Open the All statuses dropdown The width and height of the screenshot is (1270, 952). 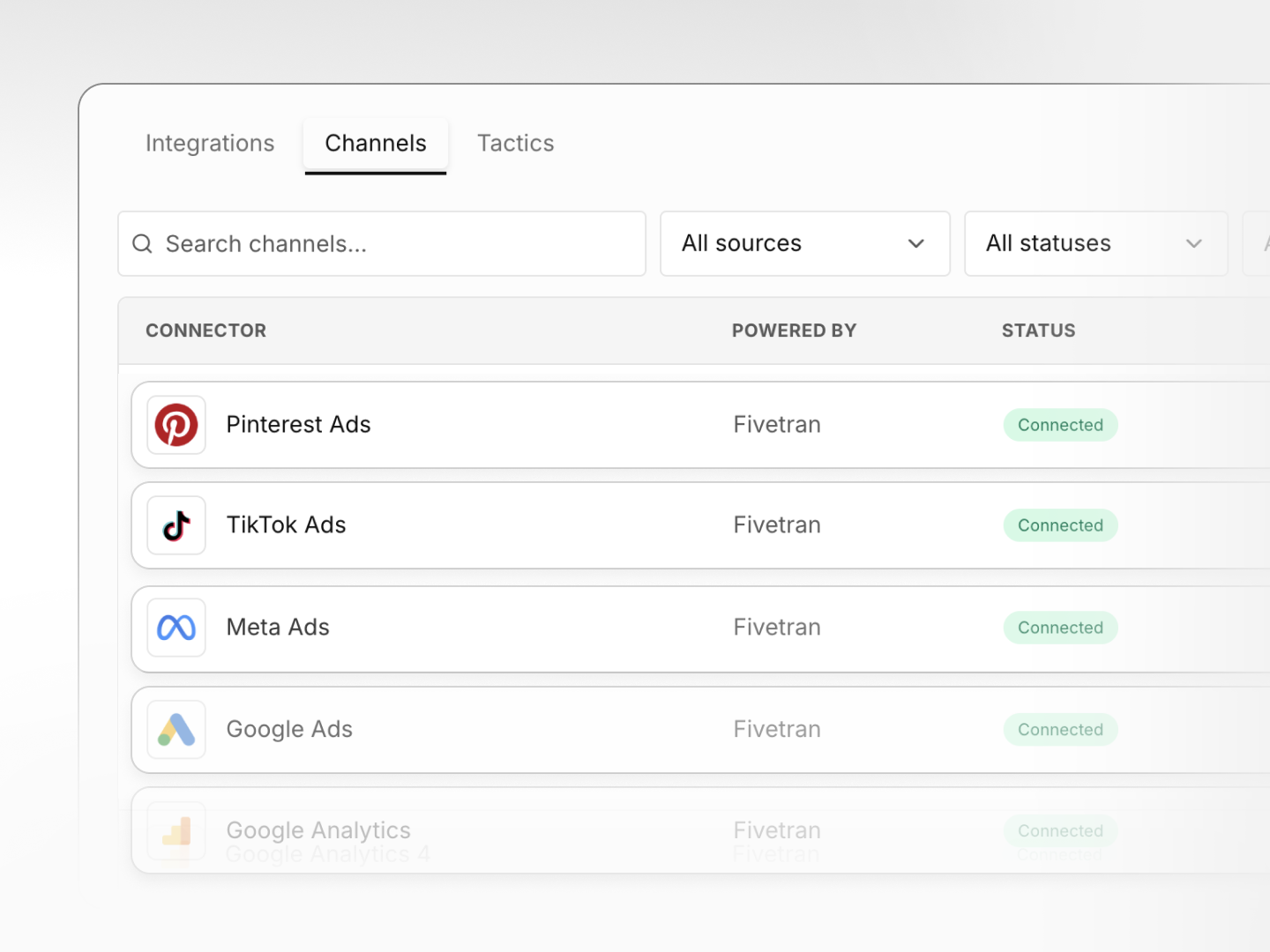1096,243
